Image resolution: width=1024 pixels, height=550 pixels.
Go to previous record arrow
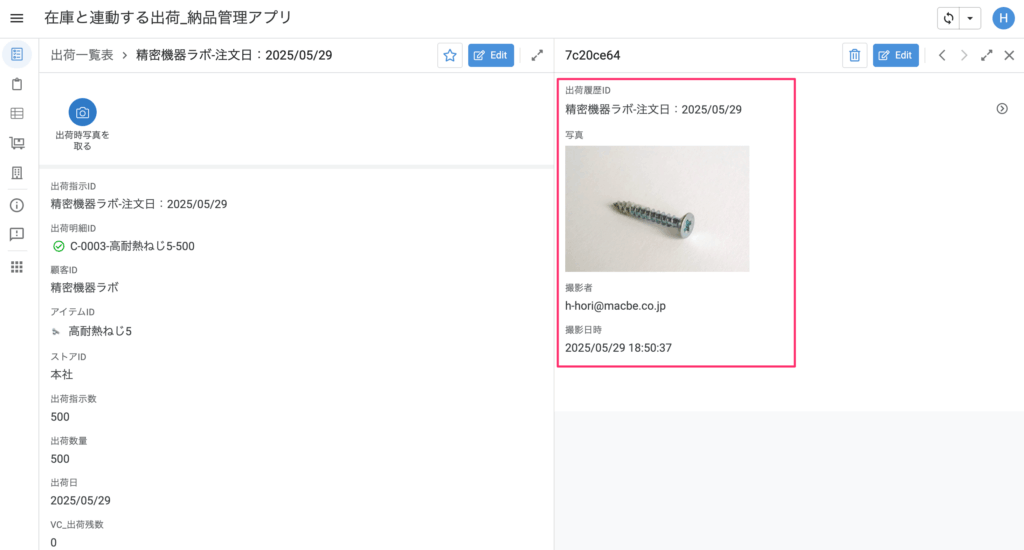click(x=942, y=56)
